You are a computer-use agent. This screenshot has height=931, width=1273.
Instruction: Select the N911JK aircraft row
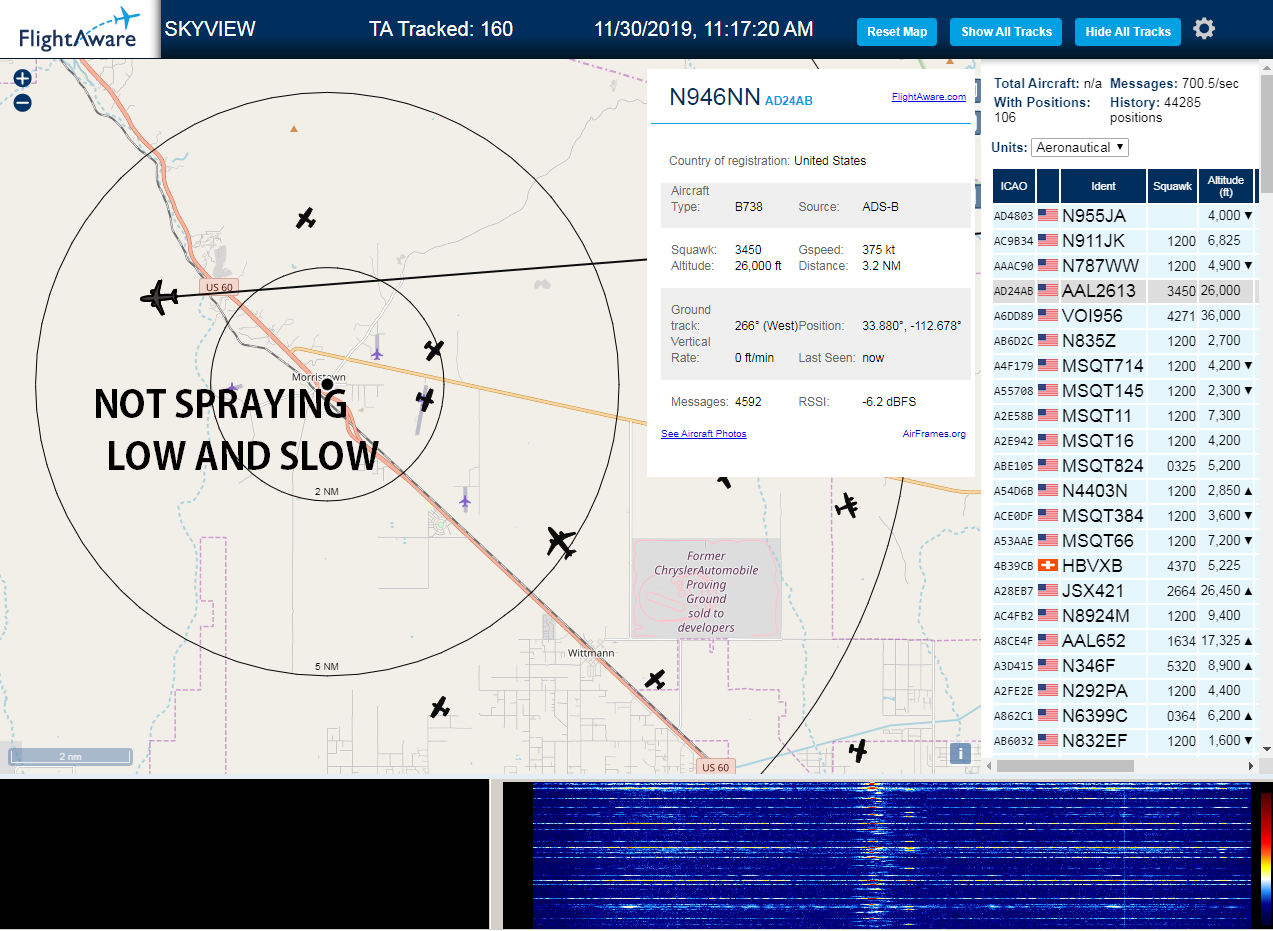click(x=1124, y=241)
